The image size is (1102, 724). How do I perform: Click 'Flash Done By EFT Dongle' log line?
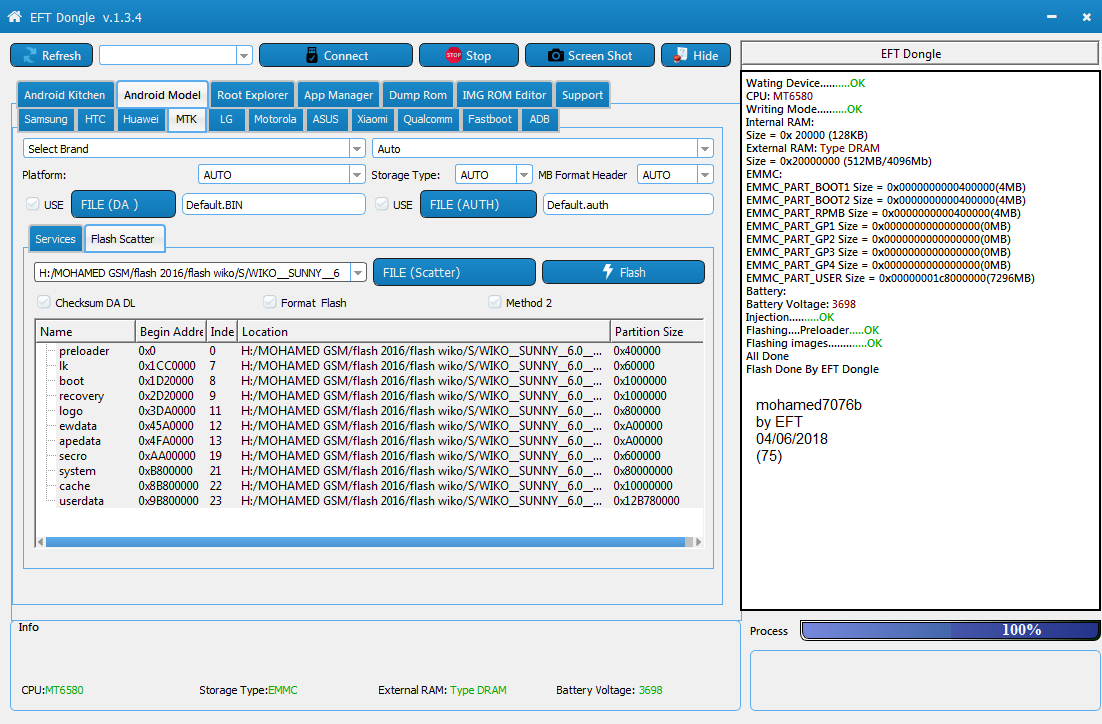tap(812, 369)
